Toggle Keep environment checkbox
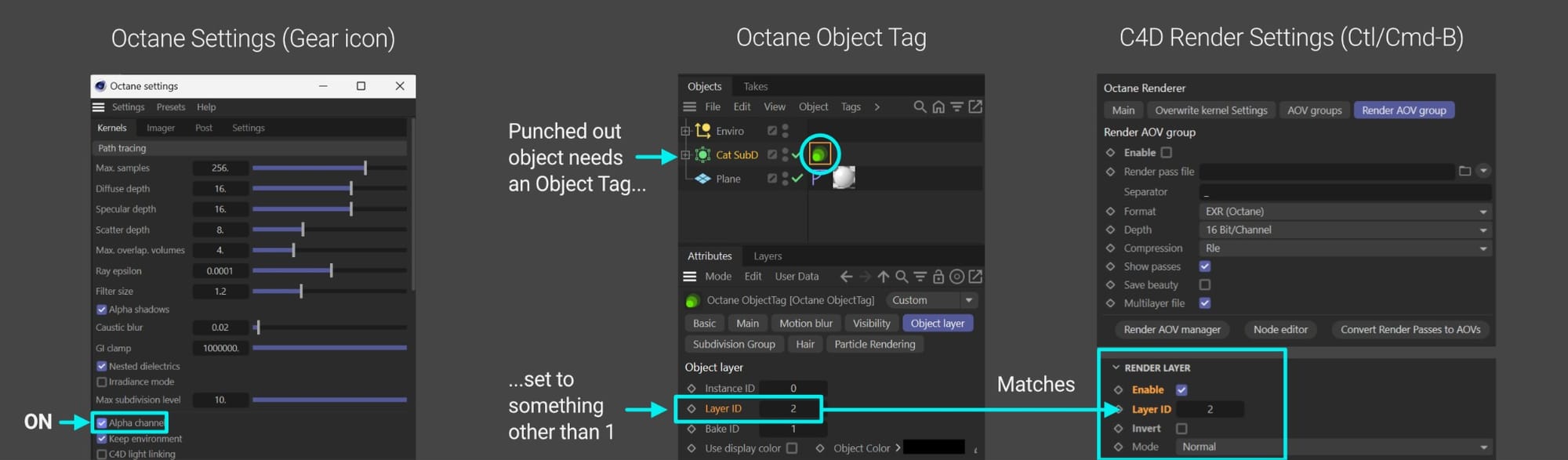1568x460 pixels. coord(101,439)
